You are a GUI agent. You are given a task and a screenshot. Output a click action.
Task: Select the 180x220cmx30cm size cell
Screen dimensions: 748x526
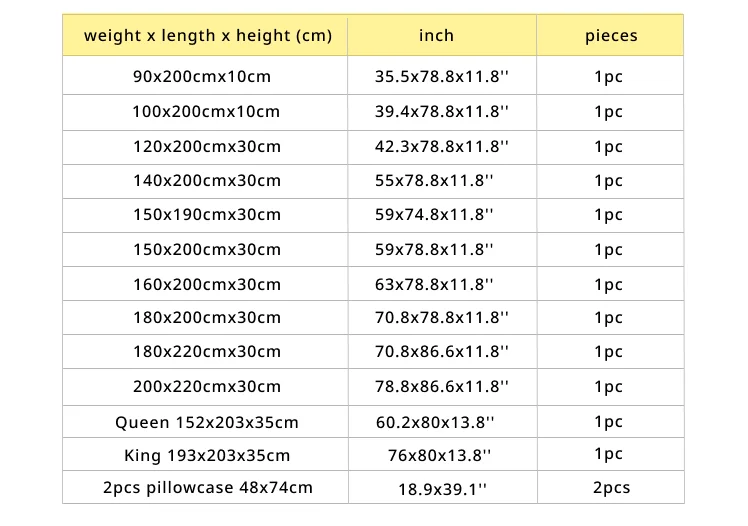207,351
